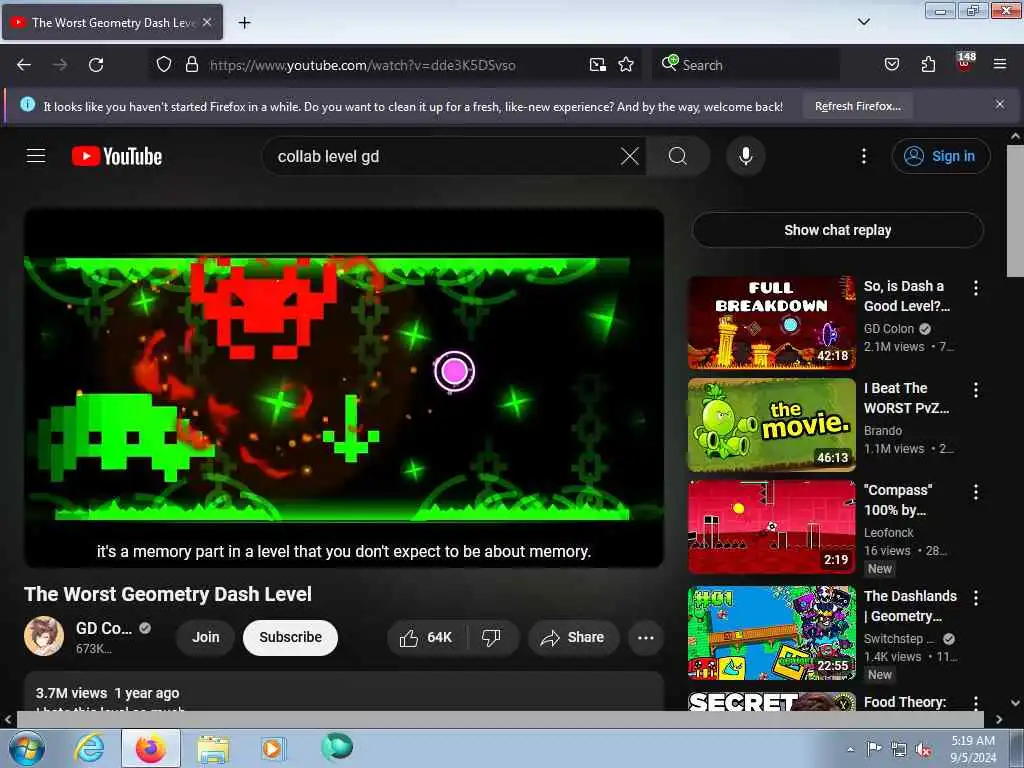Clear the YouTube search query
1024x768 pixels.
pyautogui.click(x=630, y=156)
